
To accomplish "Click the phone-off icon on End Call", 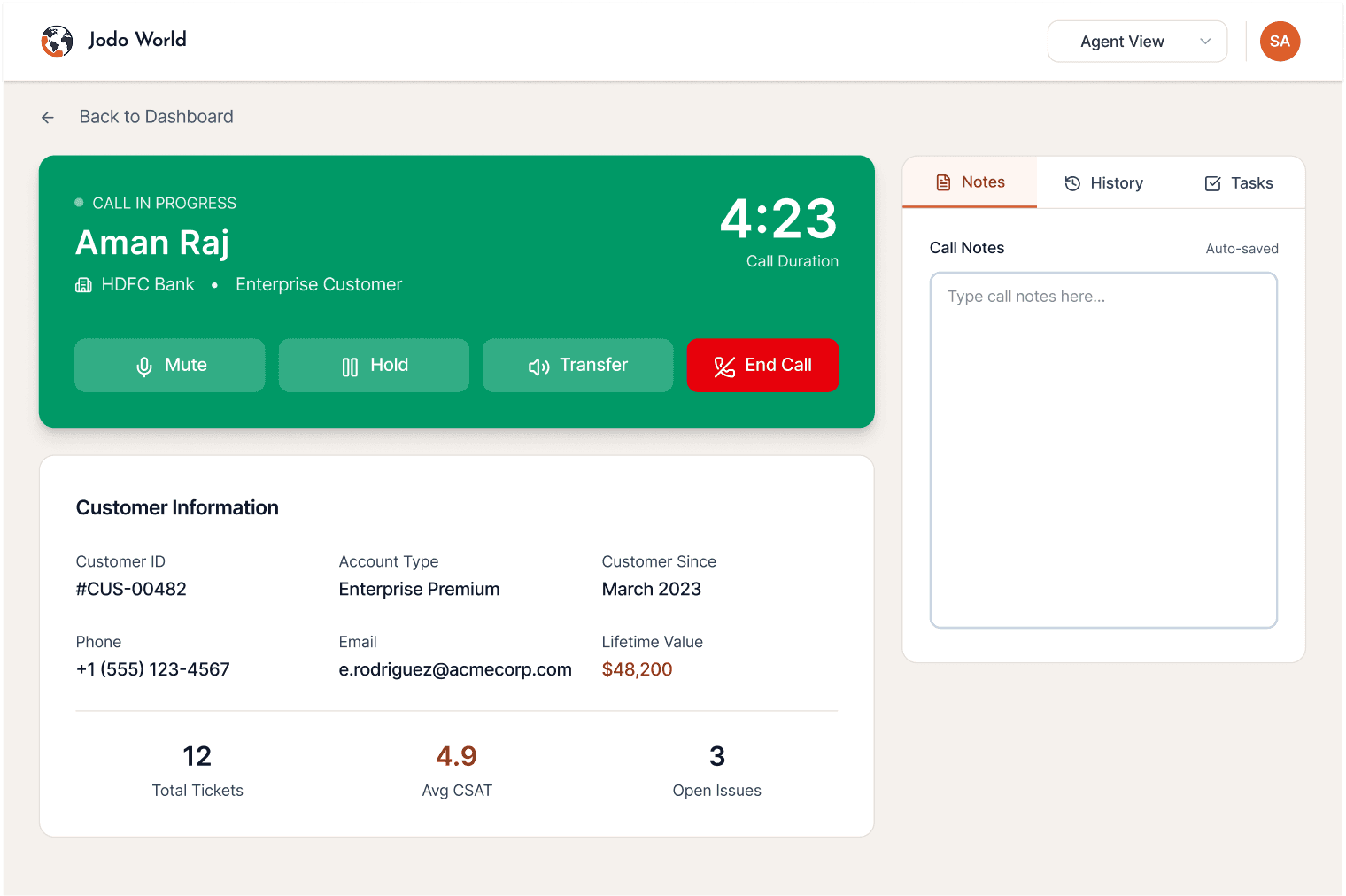I will (x=724, y=367).
